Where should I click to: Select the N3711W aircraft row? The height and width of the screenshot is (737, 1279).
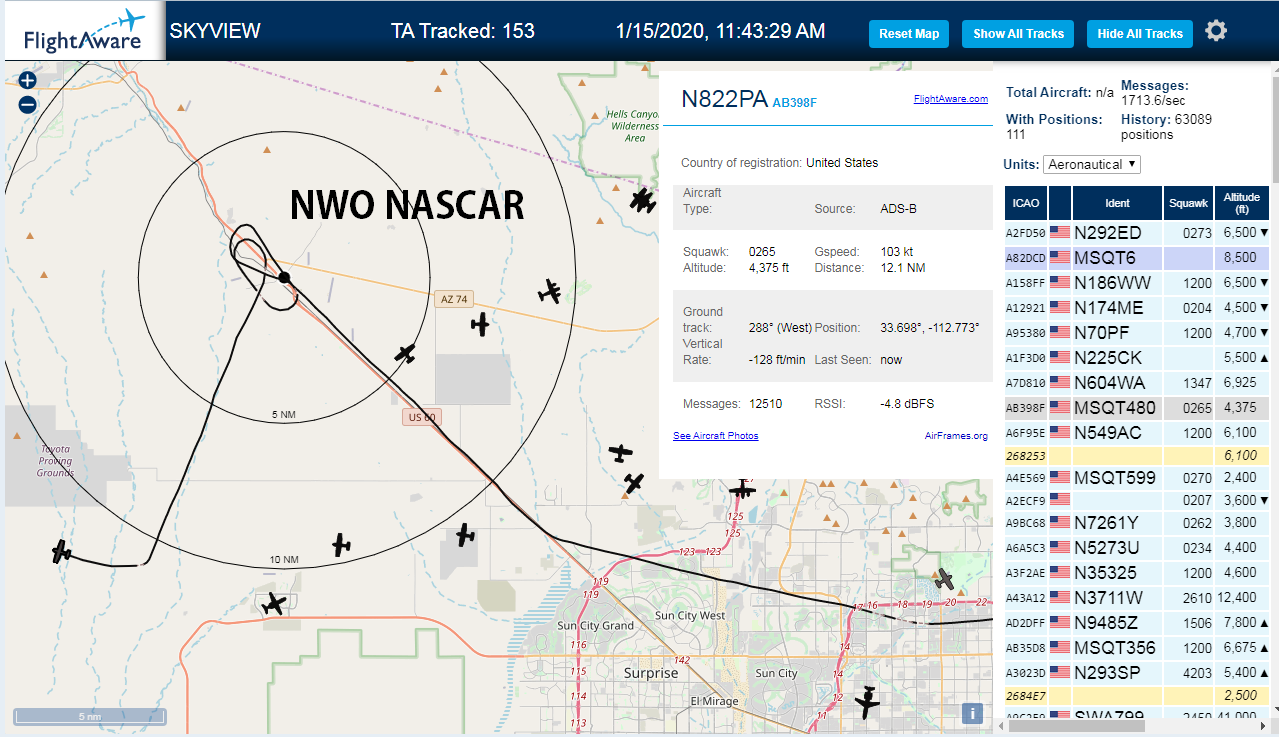coord(1137,598)
